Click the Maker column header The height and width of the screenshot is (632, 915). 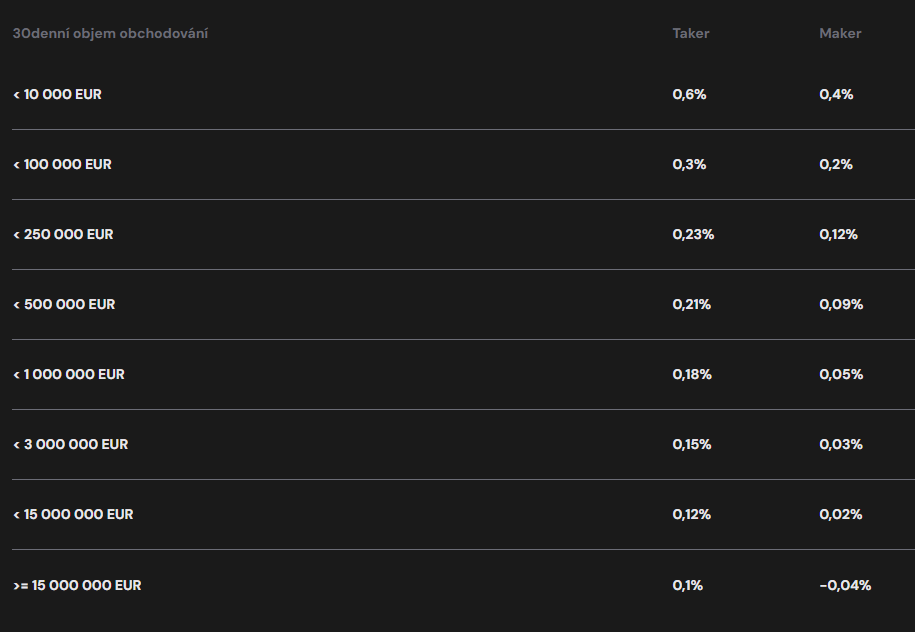tap(840, 33)
